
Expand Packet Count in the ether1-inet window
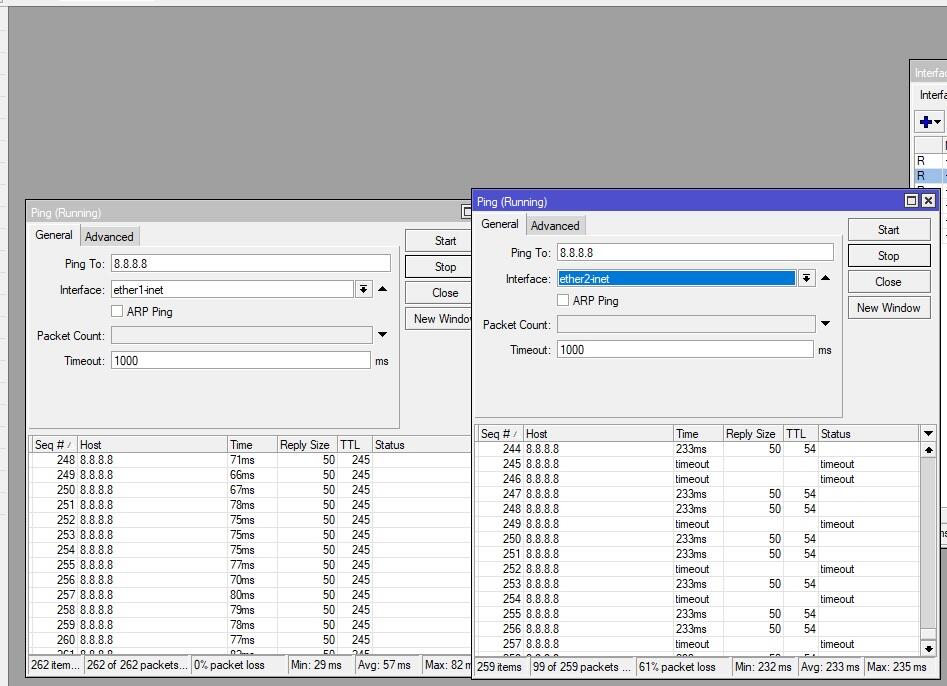[382, 335]
